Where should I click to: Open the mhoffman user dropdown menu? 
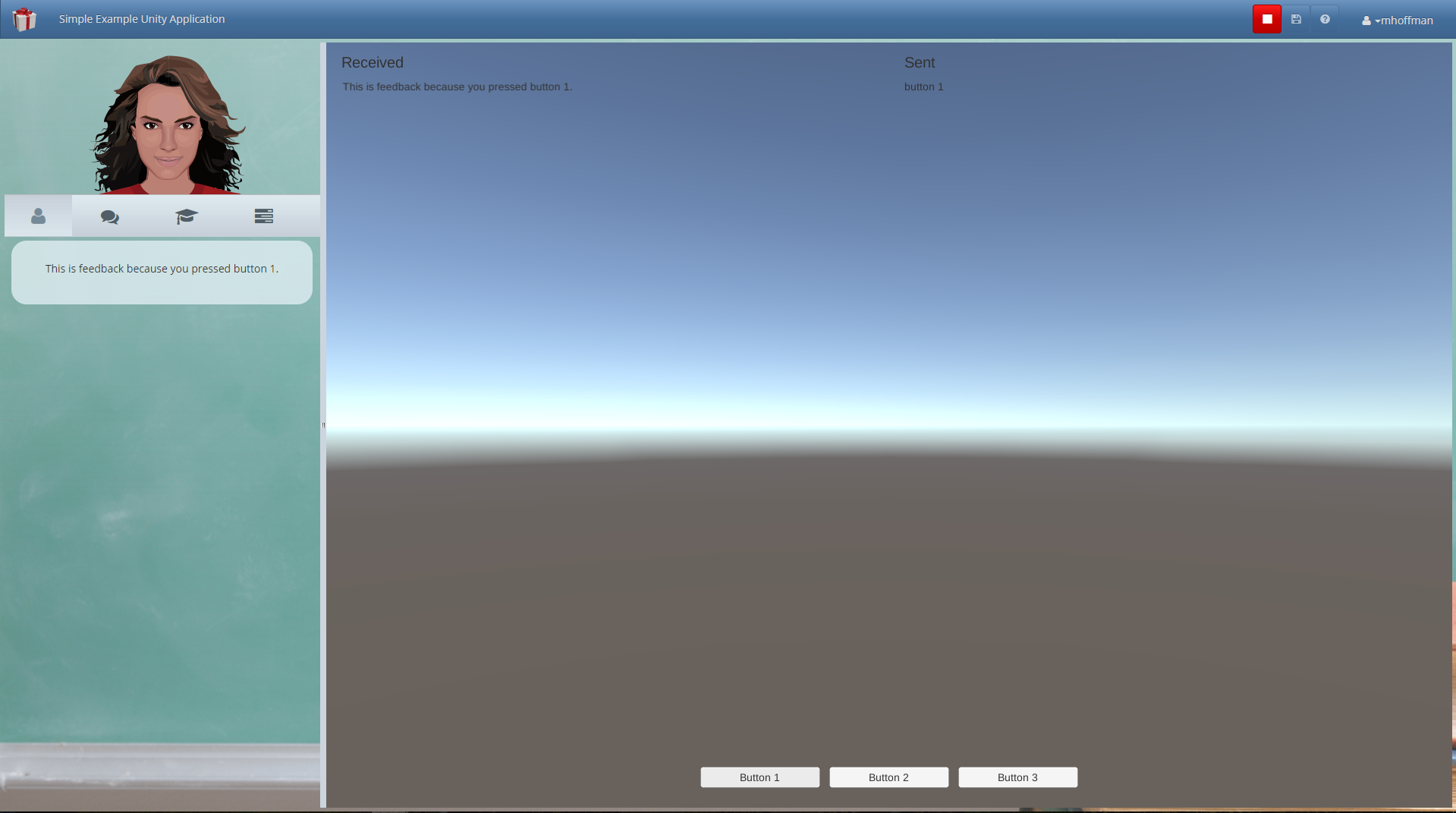1398,20
